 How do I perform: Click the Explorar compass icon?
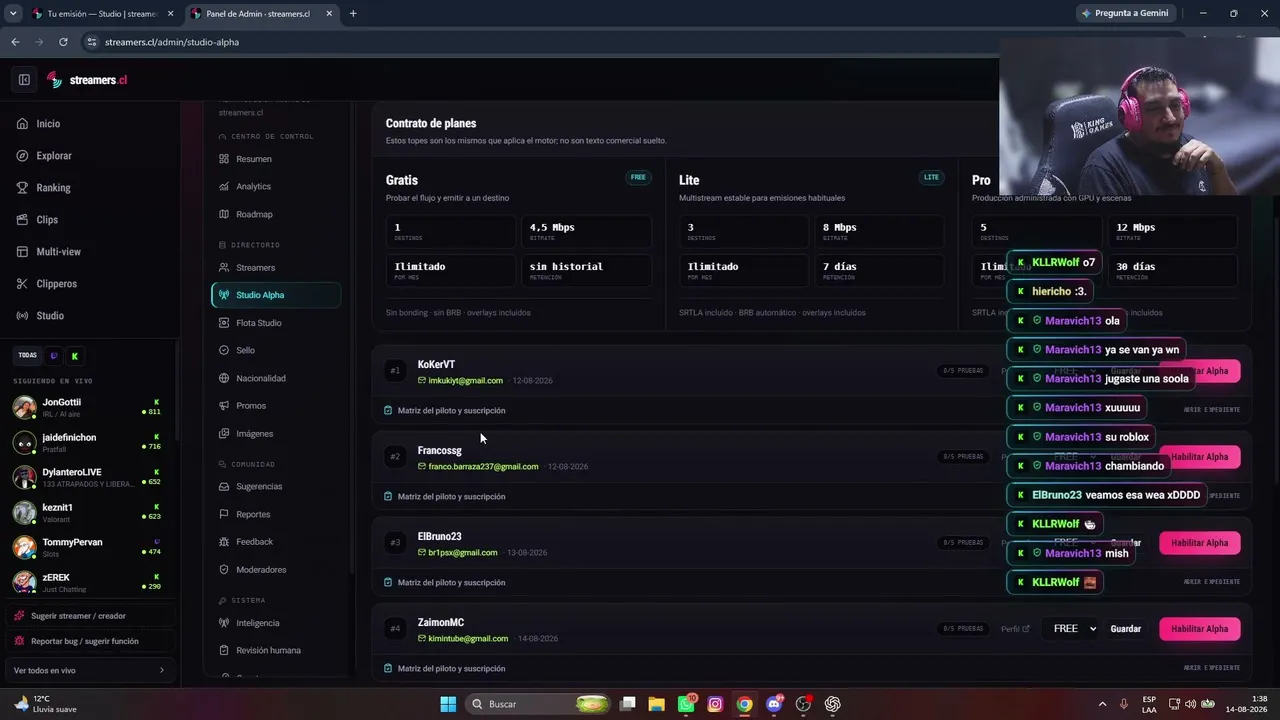coord(23,156)
